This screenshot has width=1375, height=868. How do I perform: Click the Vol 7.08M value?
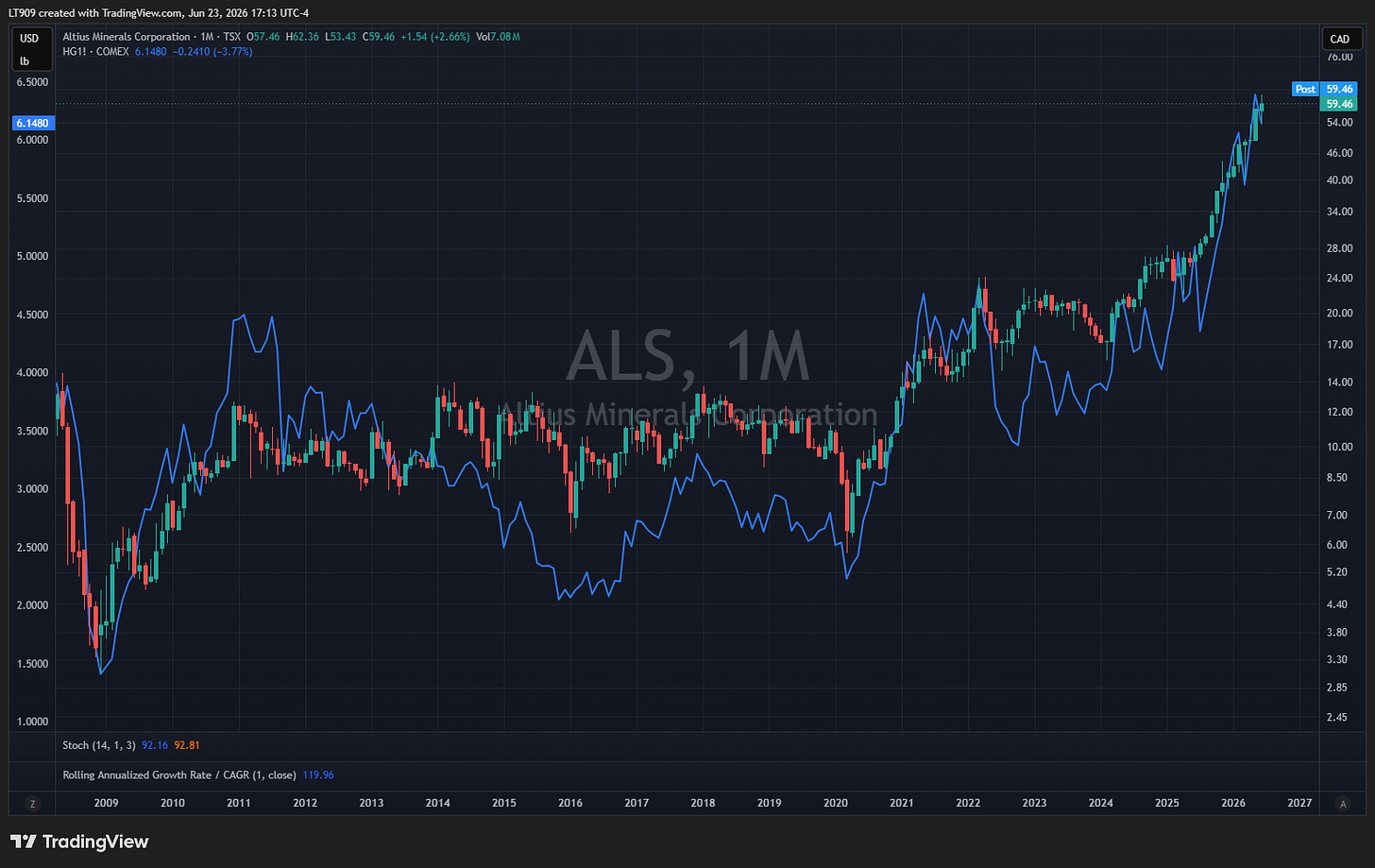click(x=498, y=37)
